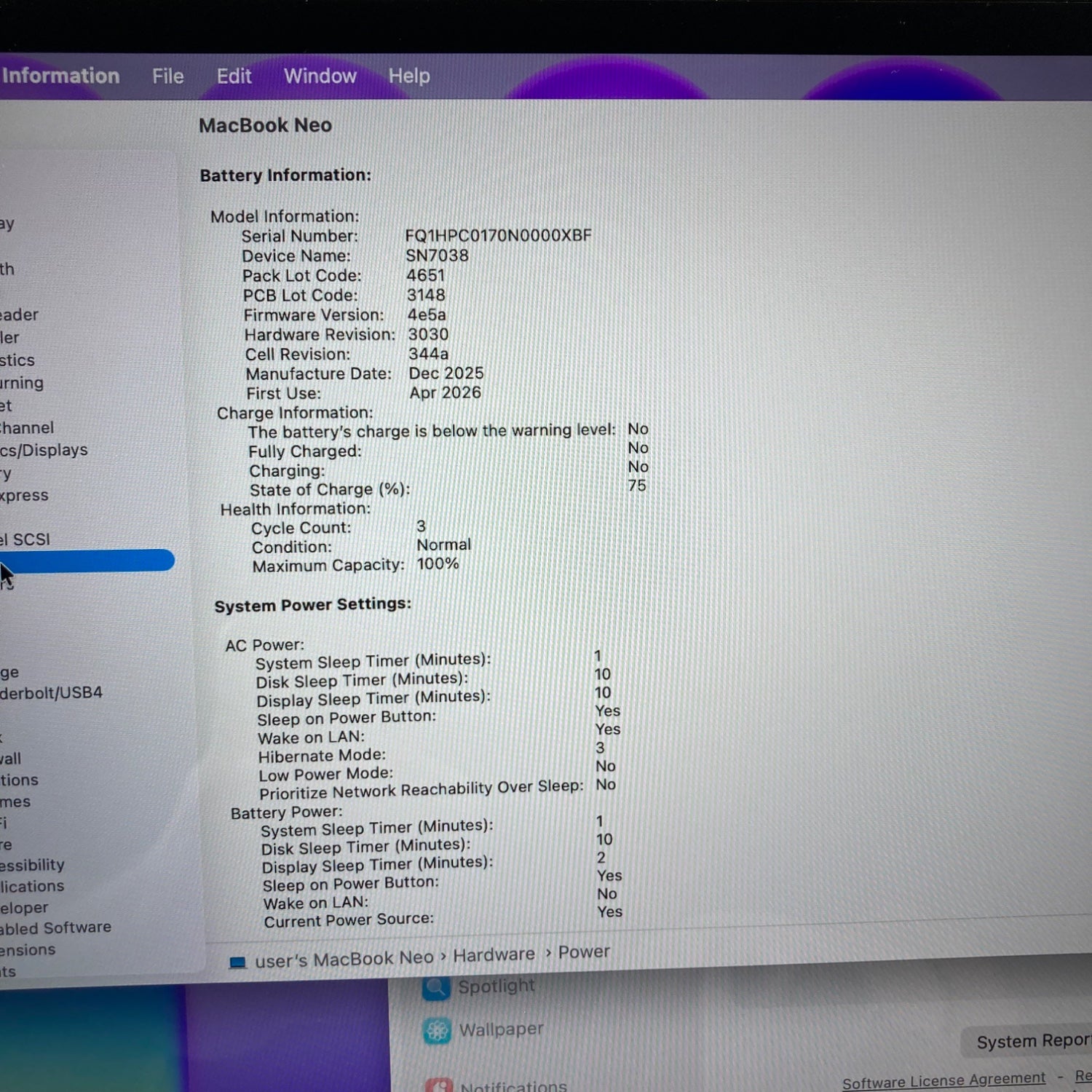Image resolution: width=1092 pixels, height=1092 pixels.
Task: Click the manufacture date "Dec 2025"
Action: pos(446,373)
